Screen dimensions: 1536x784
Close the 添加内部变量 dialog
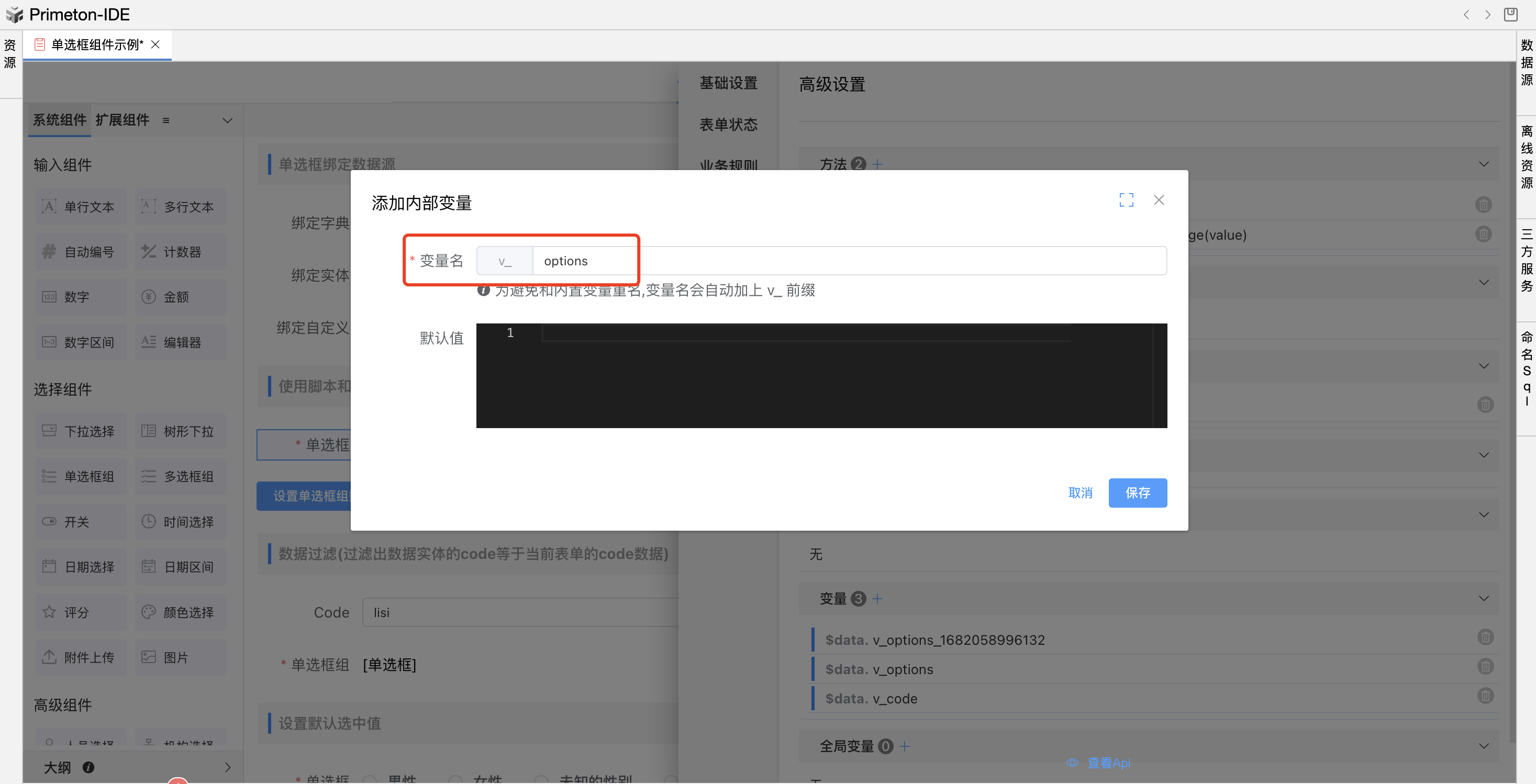(x=1159, y=200)
